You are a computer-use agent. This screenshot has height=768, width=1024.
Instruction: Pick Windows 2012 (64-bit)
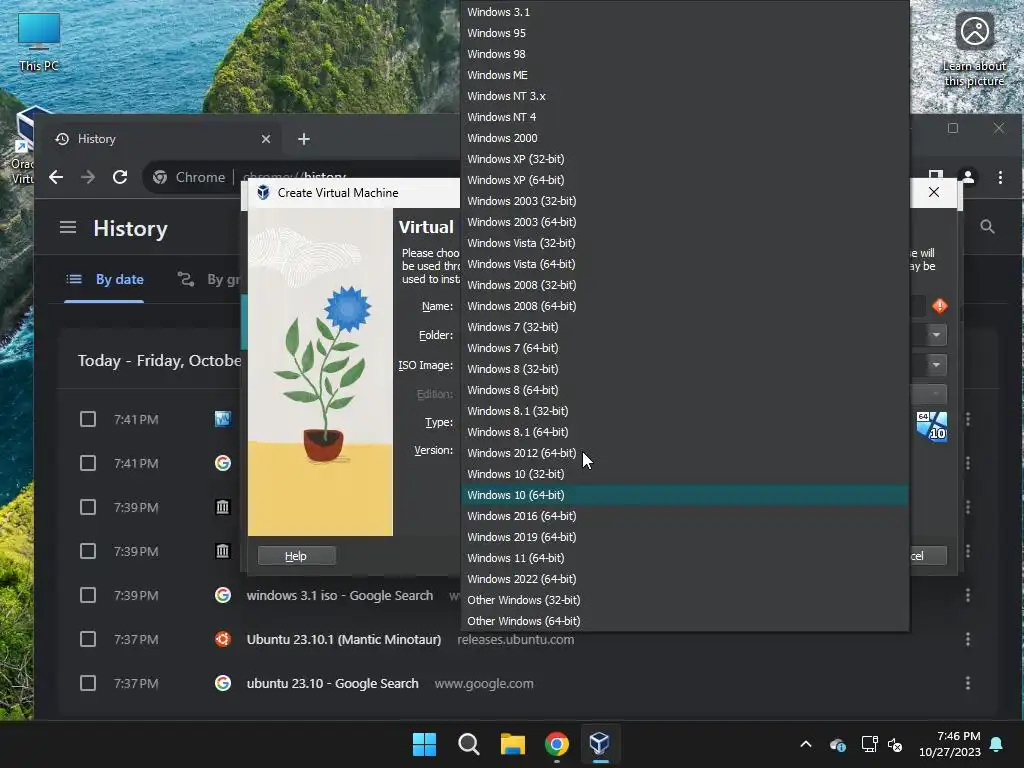tap(684, 453)
